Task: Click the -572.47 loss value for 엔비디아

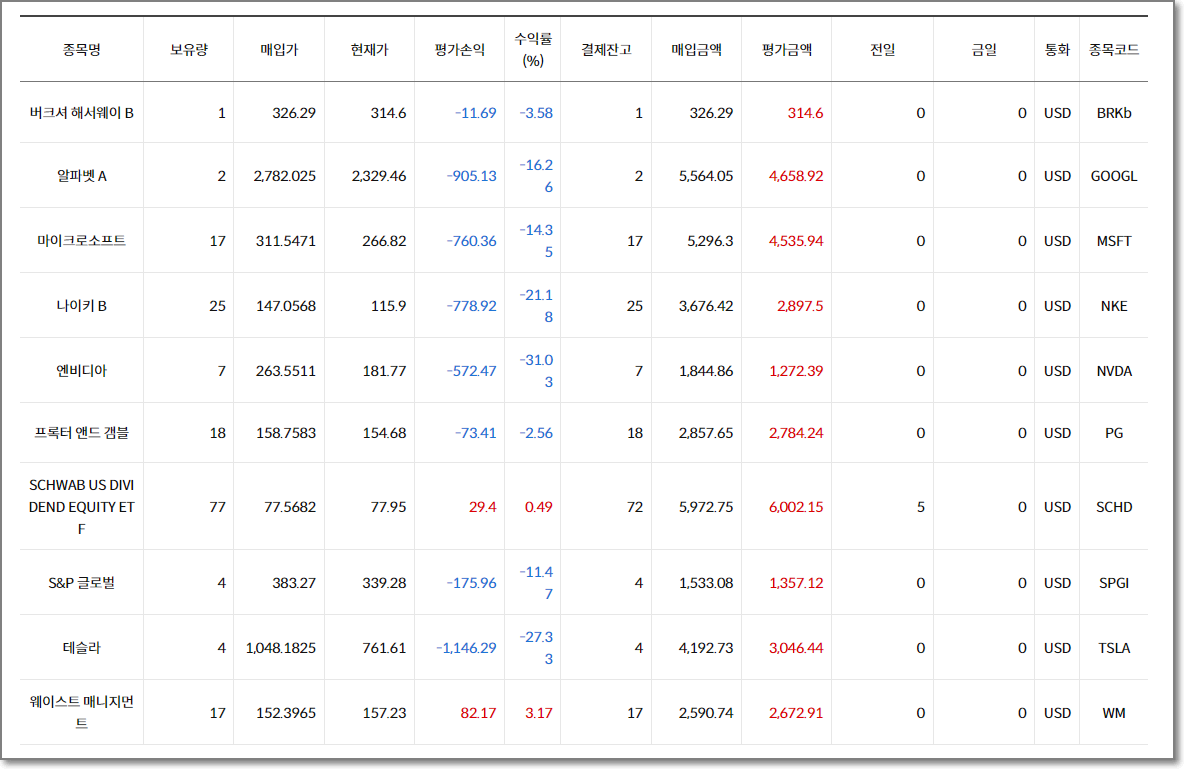Action: [471, 371]
